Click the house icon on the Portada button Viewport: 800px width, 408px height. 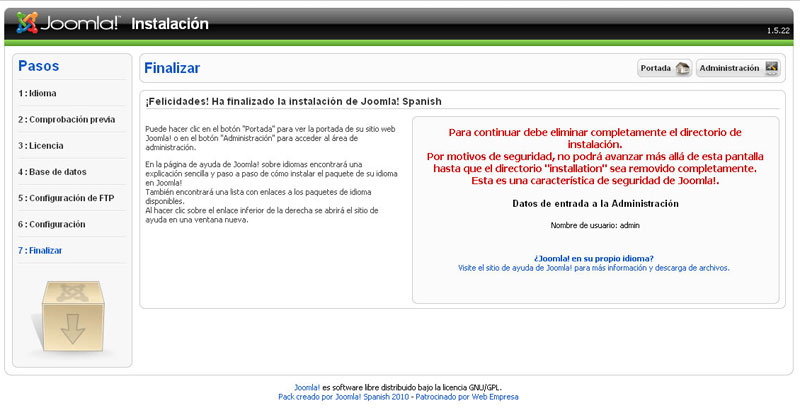point(682,69)
